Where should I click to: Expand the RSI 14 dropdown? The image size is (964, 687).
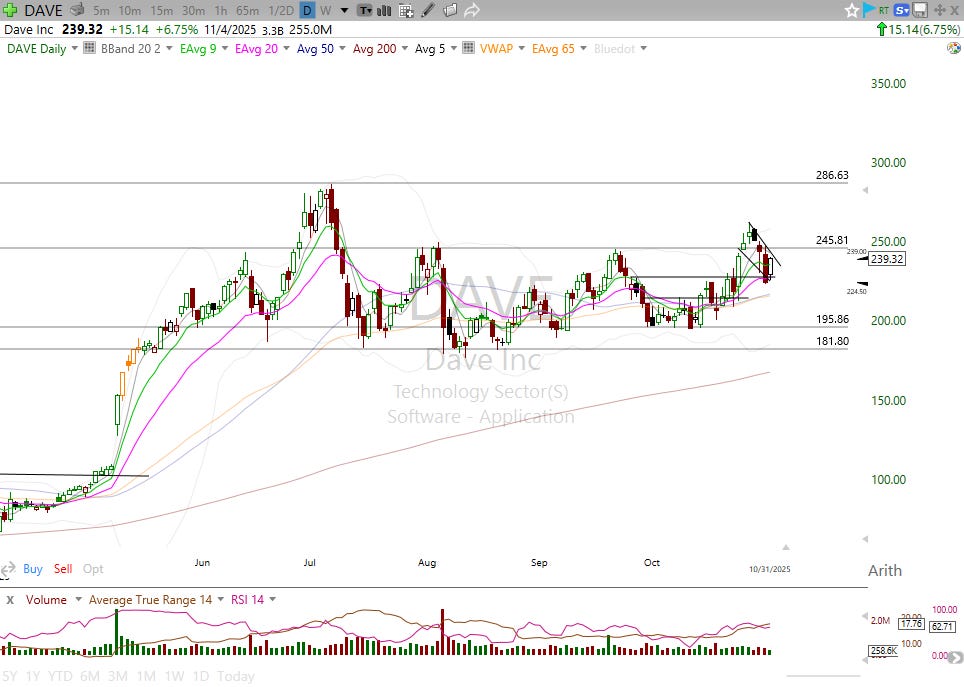272,600
